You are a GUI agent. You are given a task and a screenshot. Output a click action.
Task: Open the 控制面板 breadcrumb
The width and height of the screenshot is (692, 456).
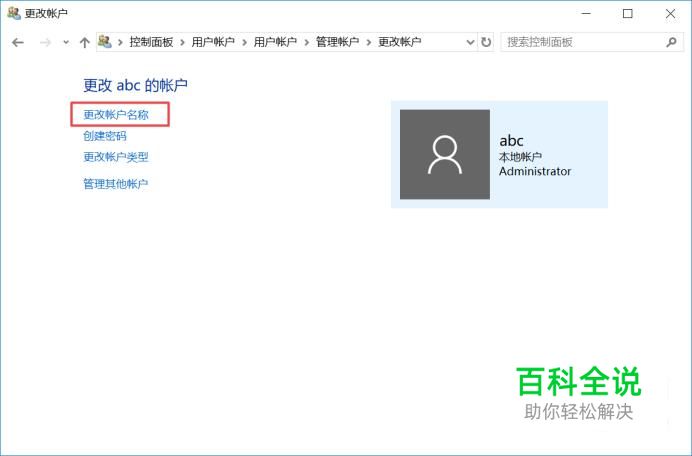[x=151, y=42]
